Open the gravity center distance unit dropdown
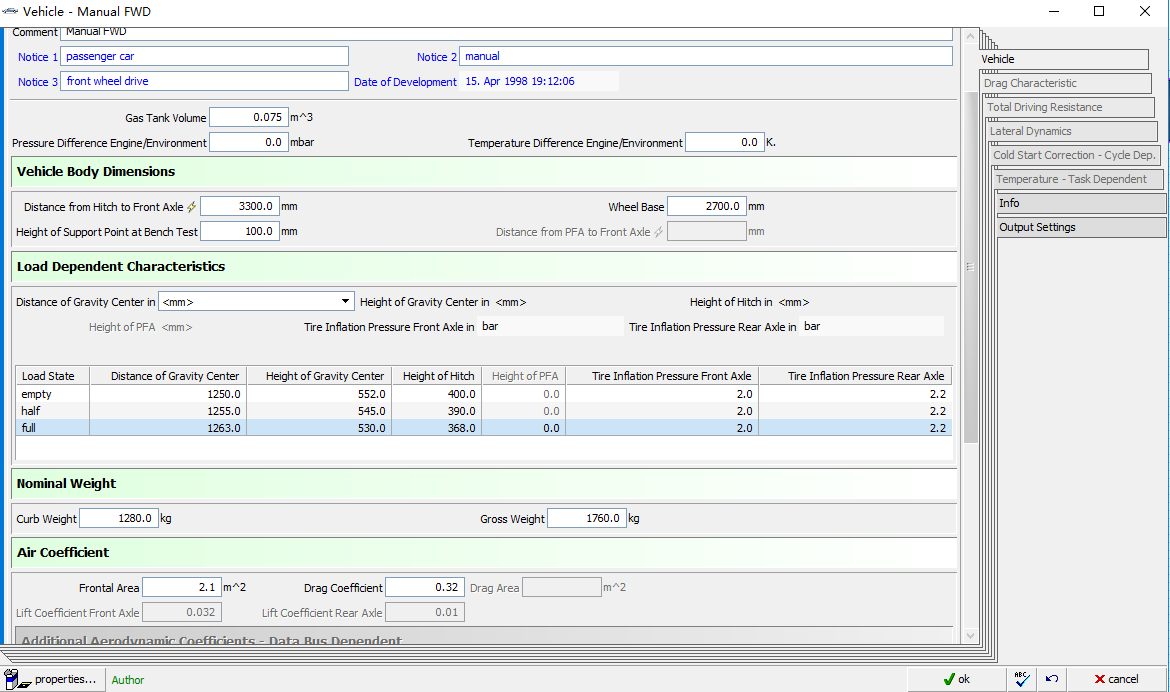Viewport: 1170px width, 692px height. click(x=346, y=301)
